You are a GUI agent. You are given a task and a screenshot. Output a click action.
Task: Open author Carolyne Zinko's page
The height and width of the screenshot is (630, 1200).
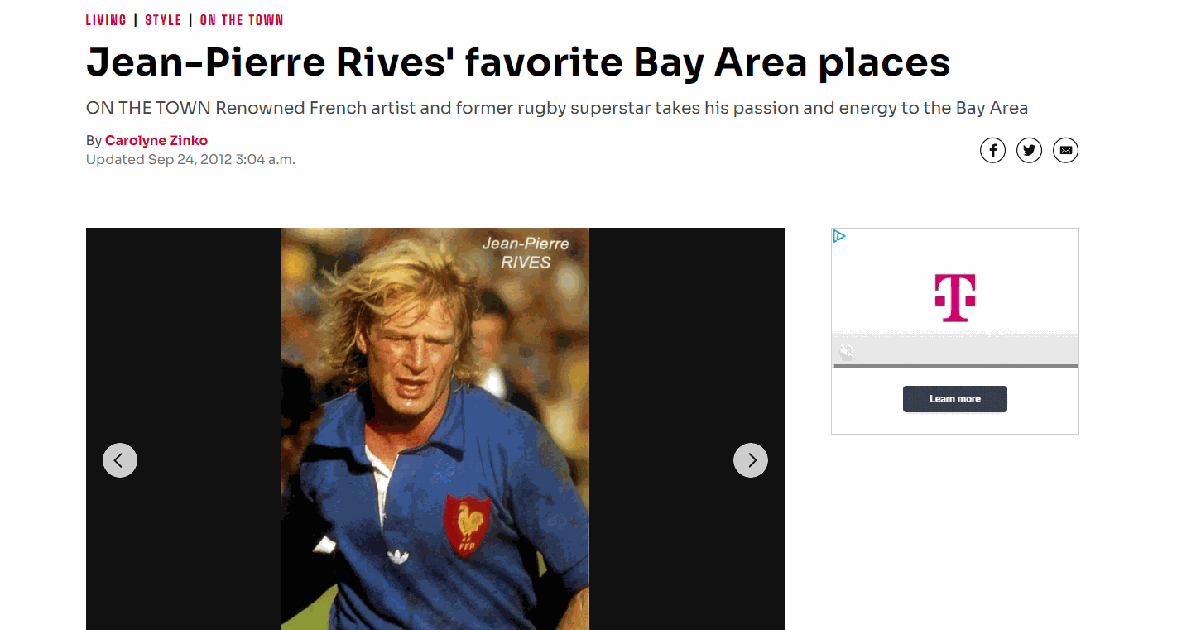(x=156, y=141)
